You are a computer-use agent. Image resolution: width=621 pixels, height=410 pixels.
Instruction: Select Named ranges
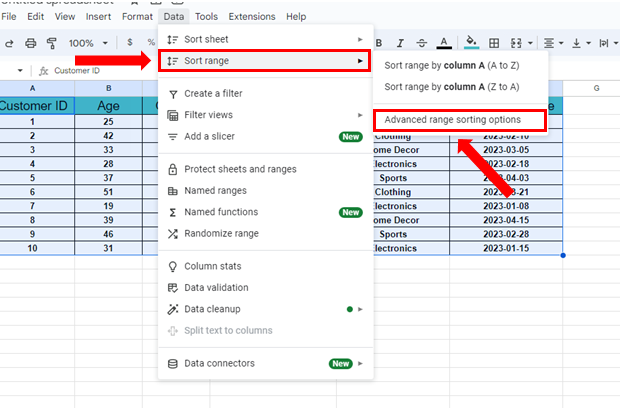265,191
